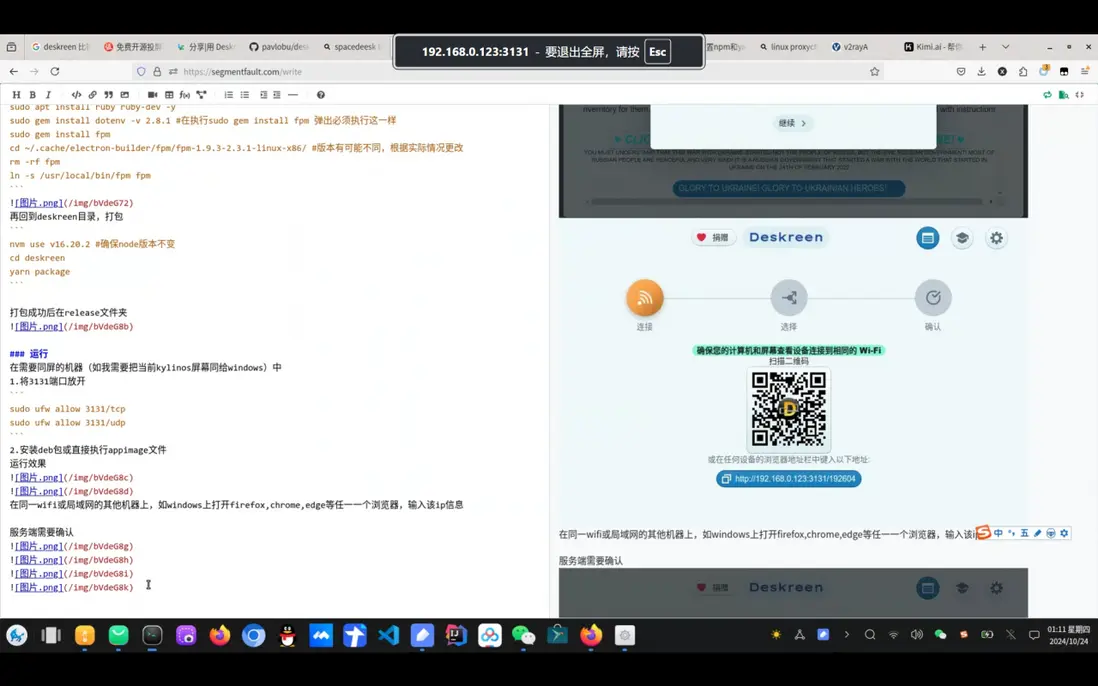The image size is (1098, 686).
Task: Toggle the blue screen-view icon in Deskreen header
Action: (929, 238)
